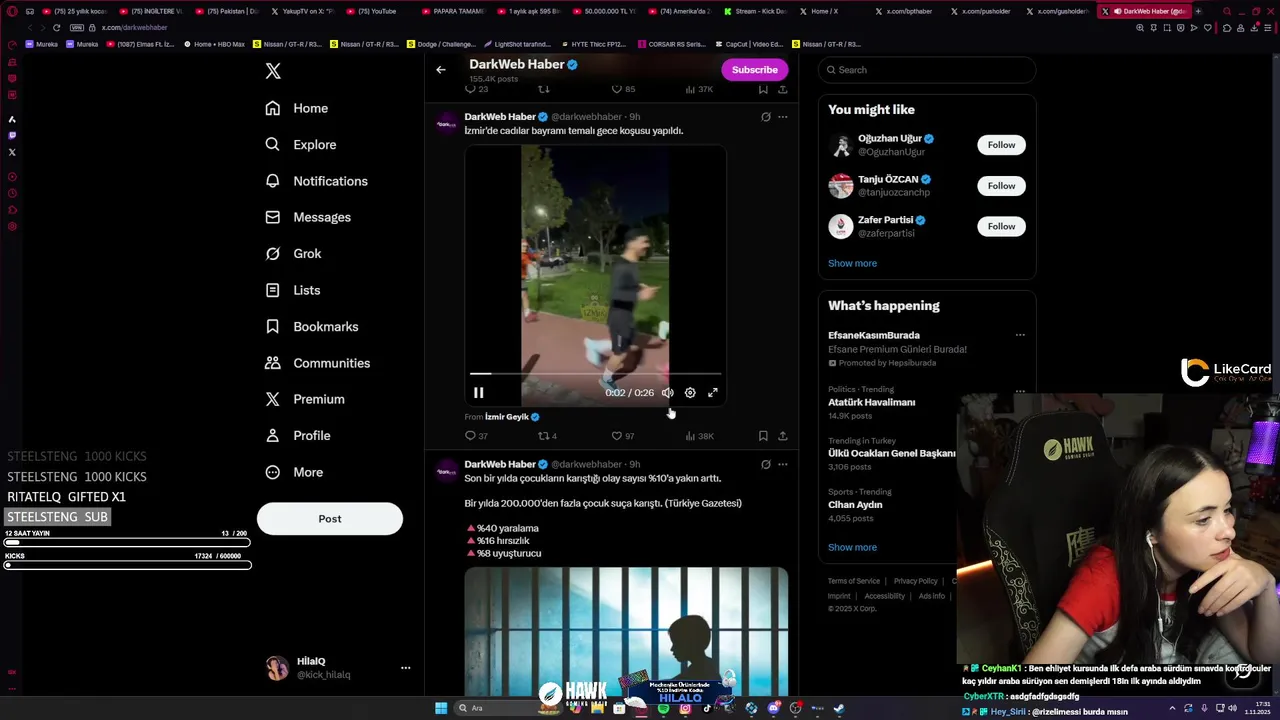
Task: Open more options on child crime post
Action: click(783, 464)
